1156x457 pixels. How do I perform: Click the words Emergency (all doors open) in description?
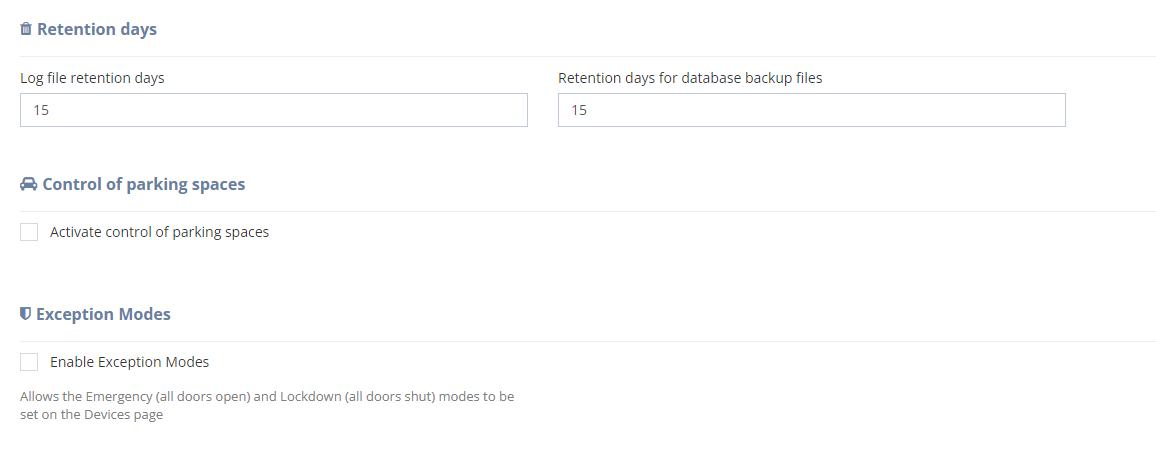pyautogui.click(x=169, y=397)
